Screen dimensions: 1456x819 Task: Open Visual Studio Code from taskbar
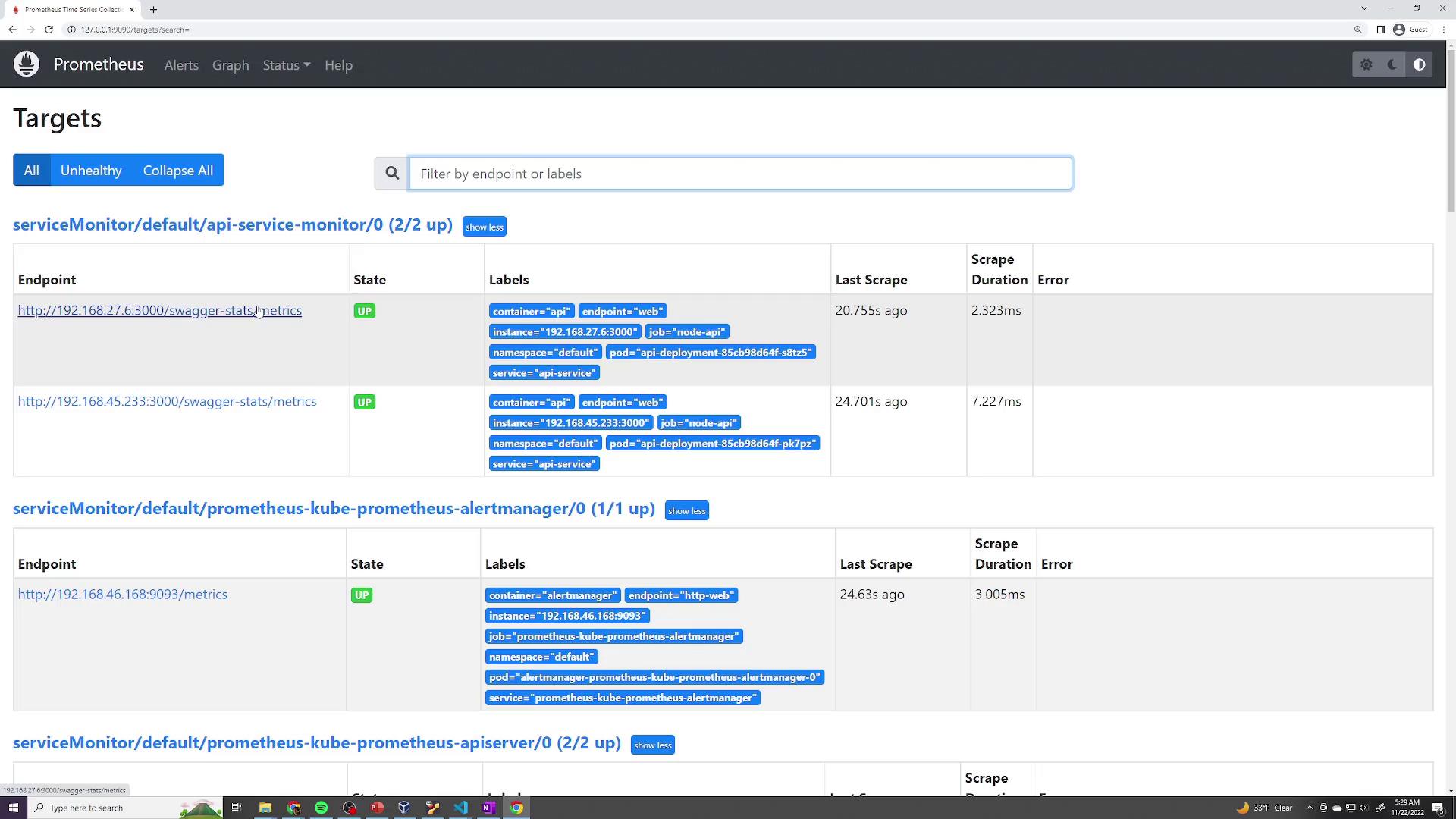coord(461,808)
